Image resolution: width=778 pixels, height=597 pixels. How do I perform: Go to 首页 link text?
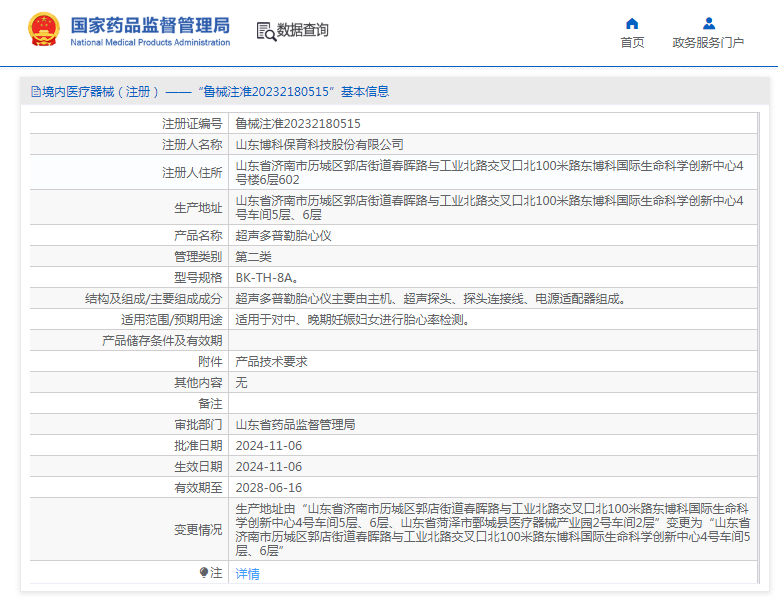pos(632,43)
